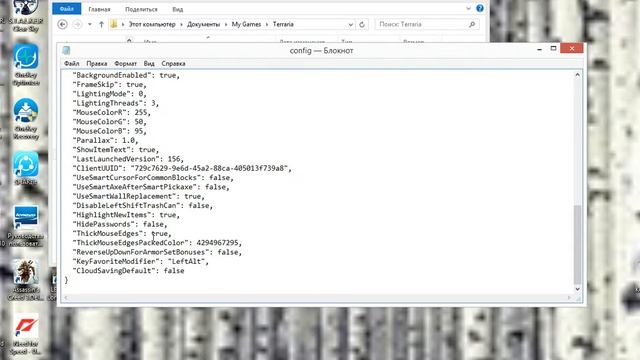
Task: Click the "ThickMouseEdges": true line
Action: pos(122,233)
